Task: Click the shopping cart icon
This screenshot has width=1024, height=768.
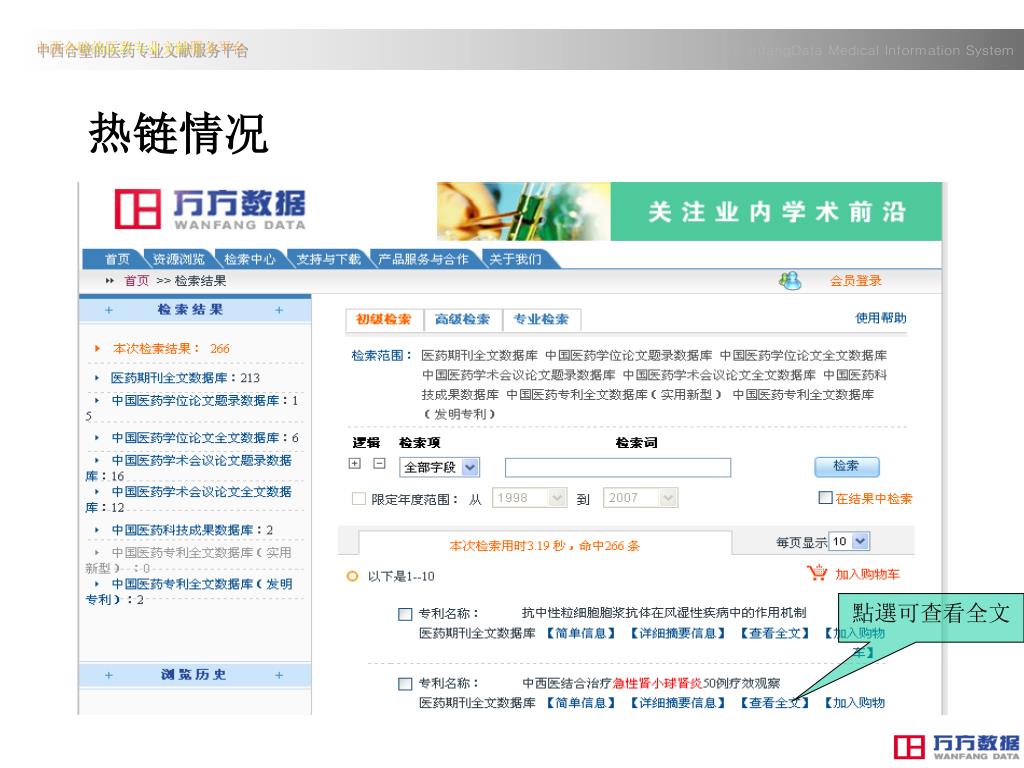Action: coord(817,573)
